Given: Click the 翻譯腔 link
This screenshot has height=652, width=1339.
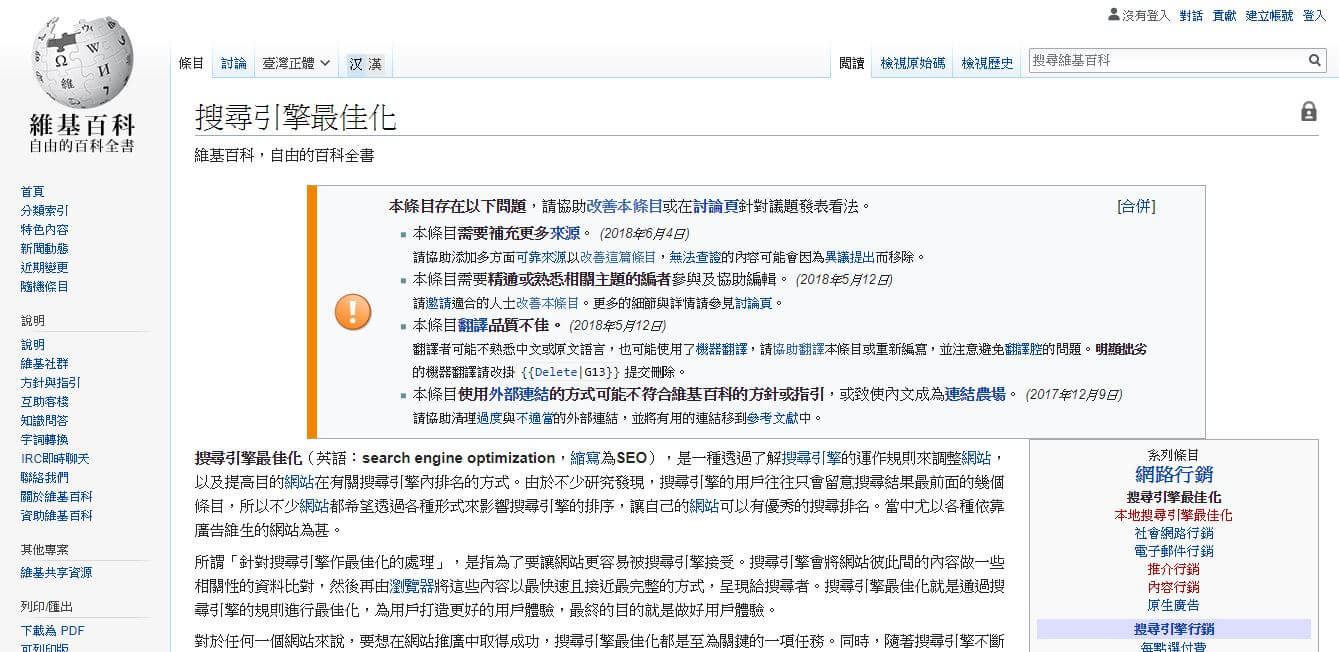Looking at the screenshot, I should coord(1024,349).
